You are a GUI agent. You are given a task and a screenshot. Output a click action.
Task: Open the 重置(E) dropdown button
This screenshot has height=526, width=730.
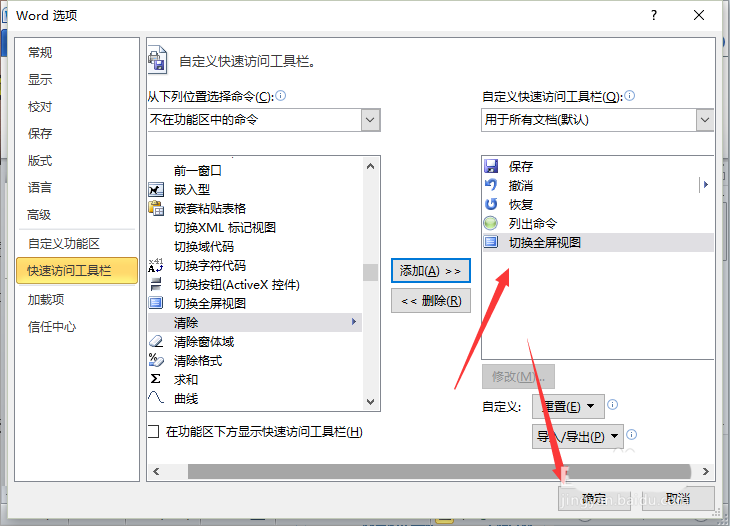click(x=568, y=406)
